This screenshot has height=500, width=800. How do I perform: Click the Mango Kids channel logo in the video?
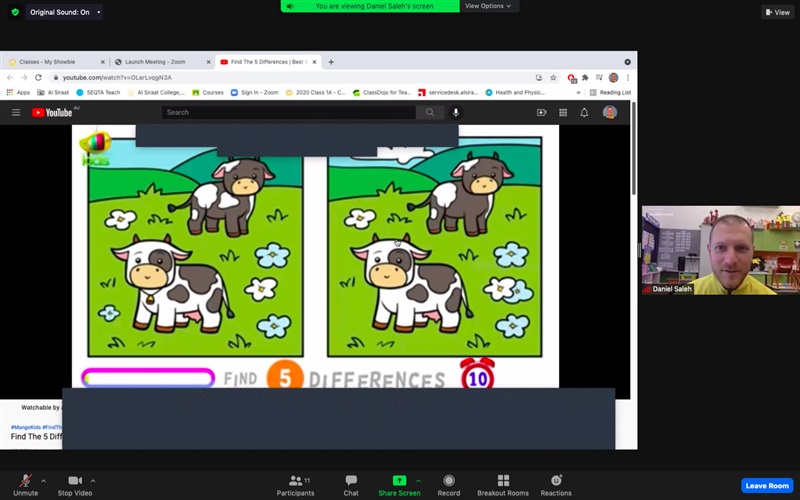click(x=95, y=148)
